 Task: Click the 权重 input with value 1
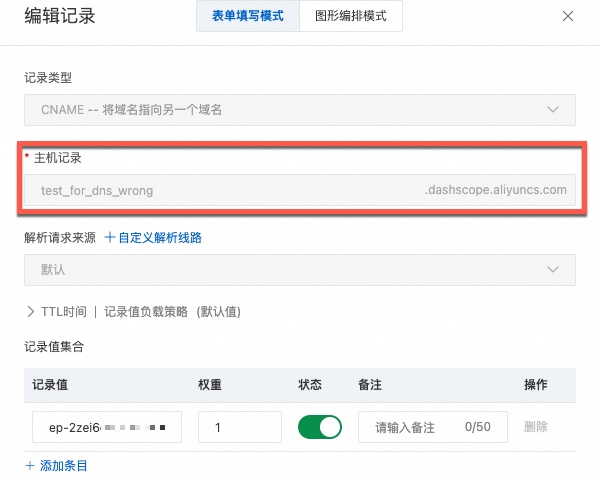240,427
